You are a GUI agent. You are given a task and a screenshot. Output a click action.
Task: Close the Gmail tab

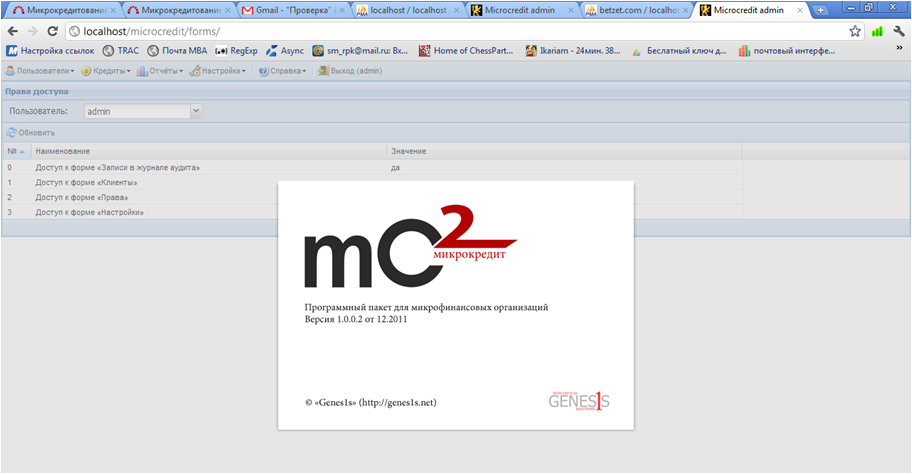(342, 10)
